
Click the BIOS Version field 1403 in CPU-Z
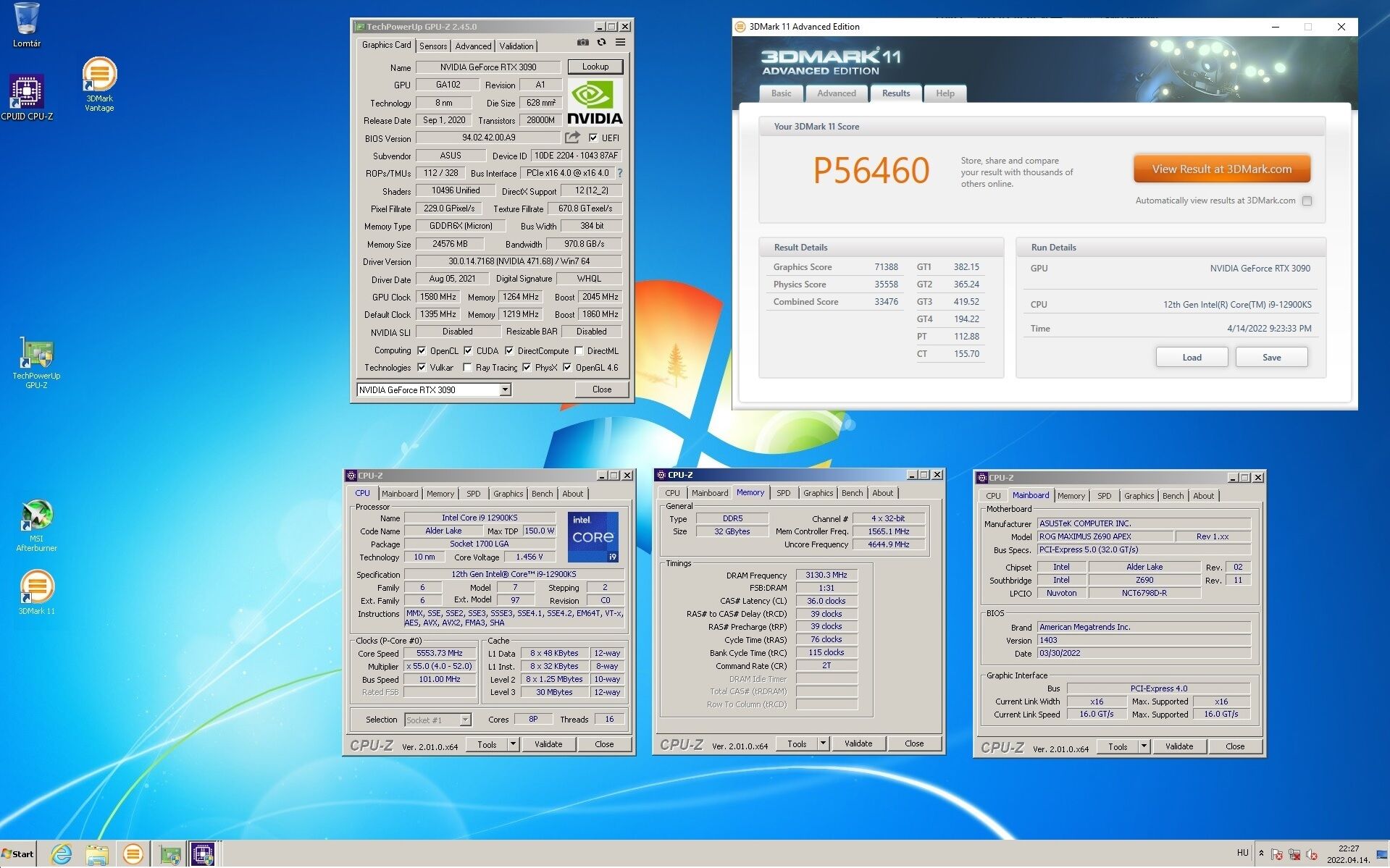tap(1144, 640)
